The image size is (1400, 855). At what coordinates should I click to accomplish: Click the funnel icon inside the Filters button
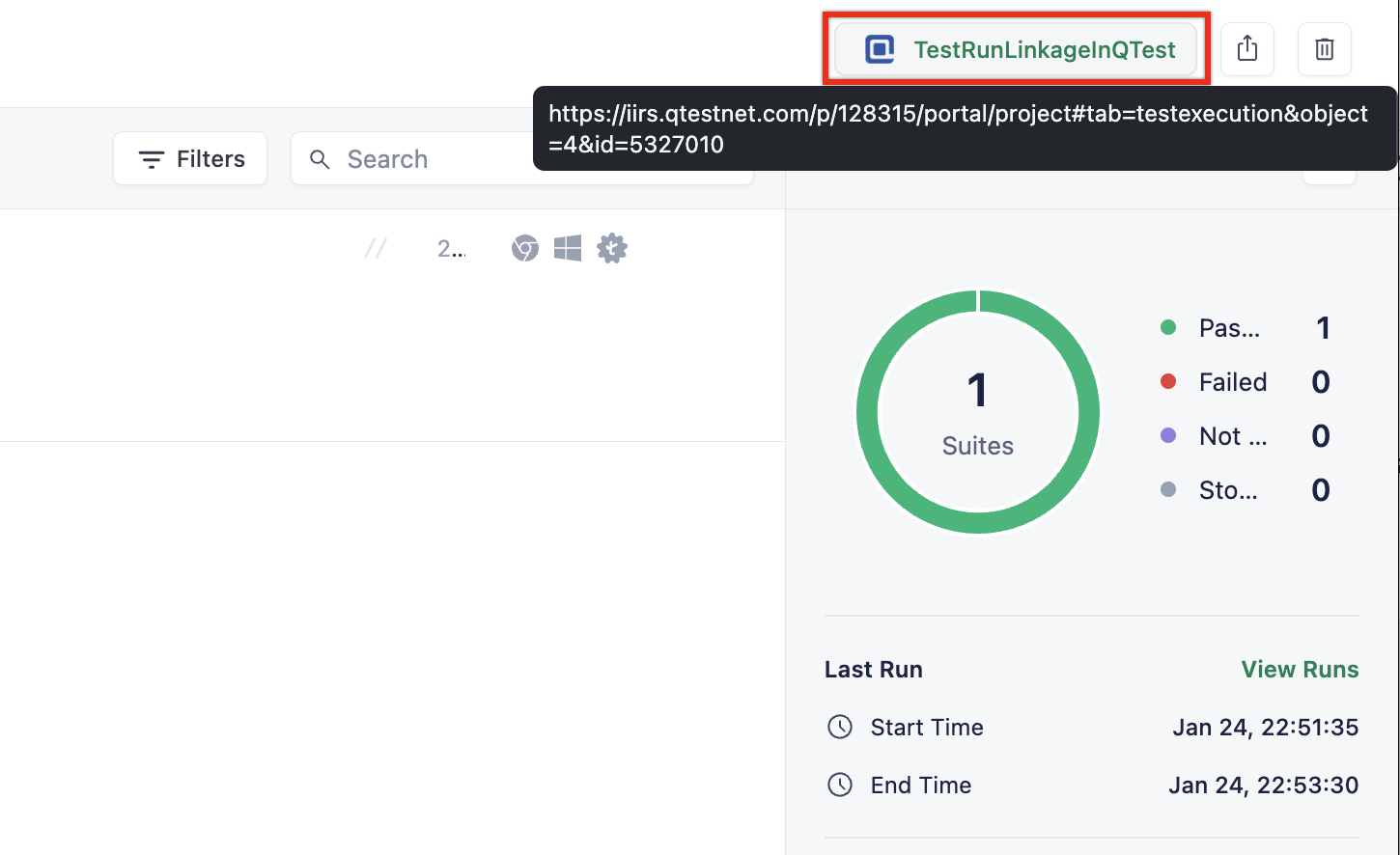(152, 158)
